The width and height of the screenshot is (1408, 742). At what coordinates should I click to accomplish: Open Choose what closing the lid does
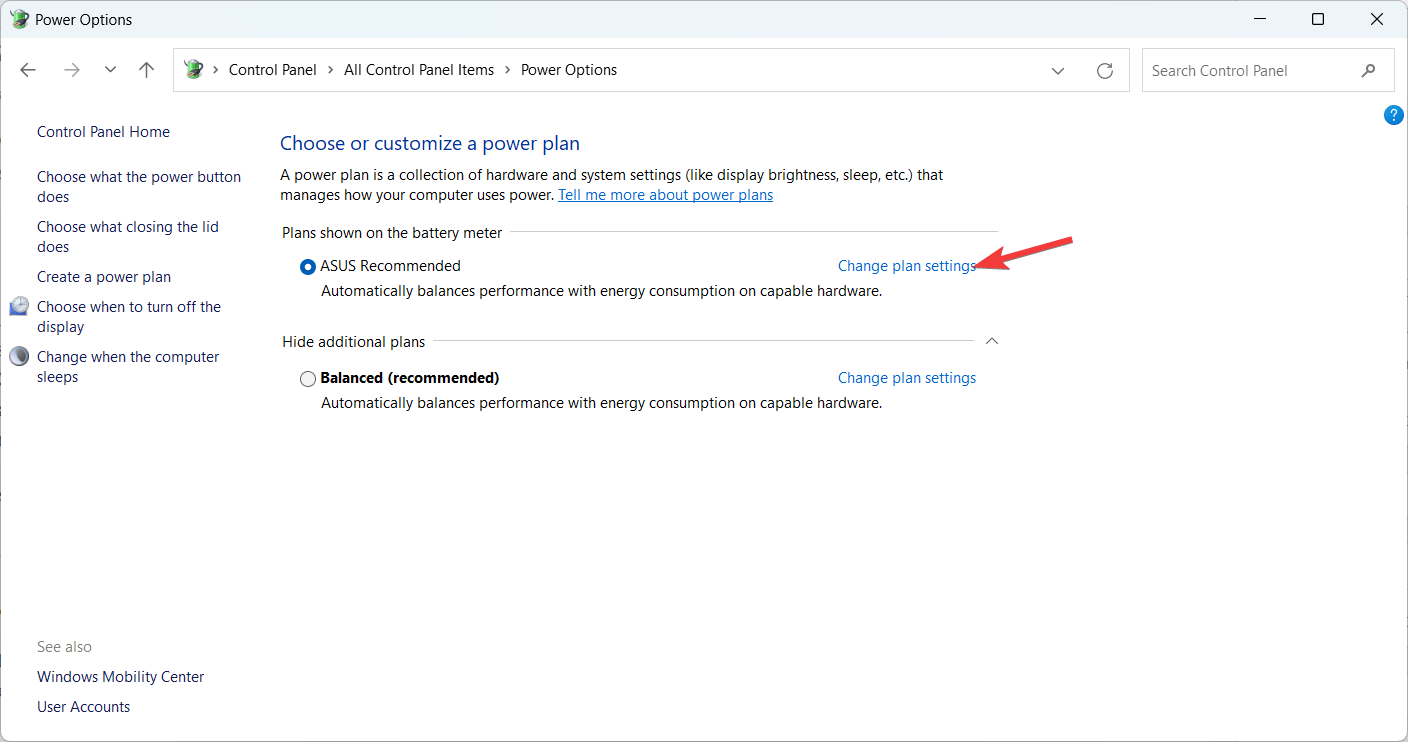point(128,237)
